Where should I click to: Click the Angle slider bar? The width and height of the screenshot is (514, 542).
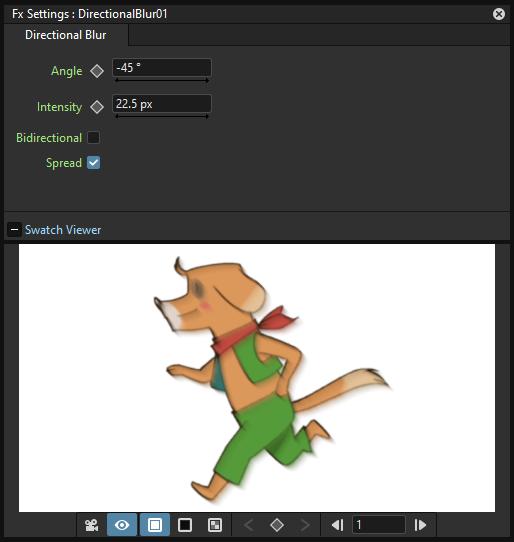[162, 80]
